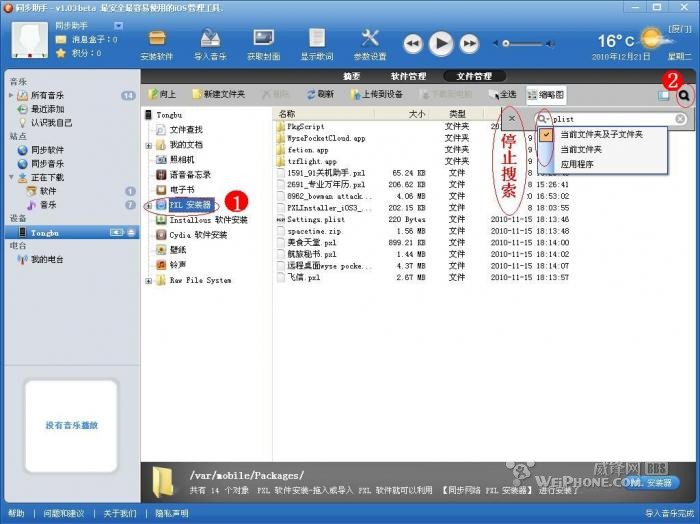
Task: Click the eject icon beside Tongbu device
Action: pos(130,232)
